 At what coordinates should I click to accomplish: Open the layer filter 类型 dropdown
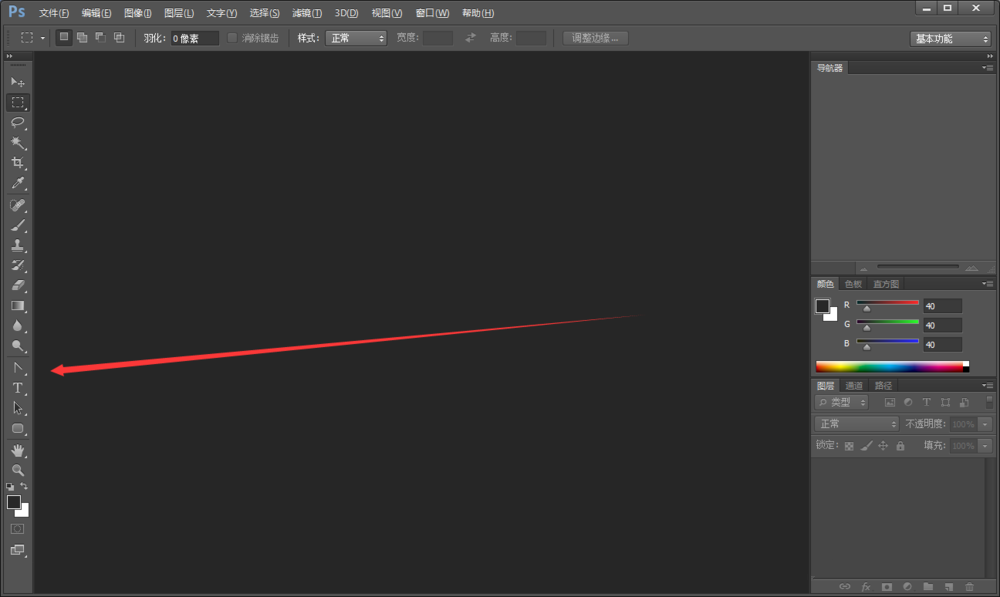pyautogui.click(x=841, y=402)
